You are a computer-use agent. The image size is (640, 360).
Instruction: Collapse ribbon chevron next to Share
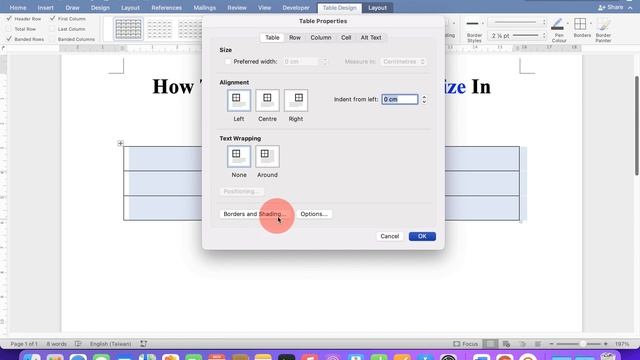(631, 8)
